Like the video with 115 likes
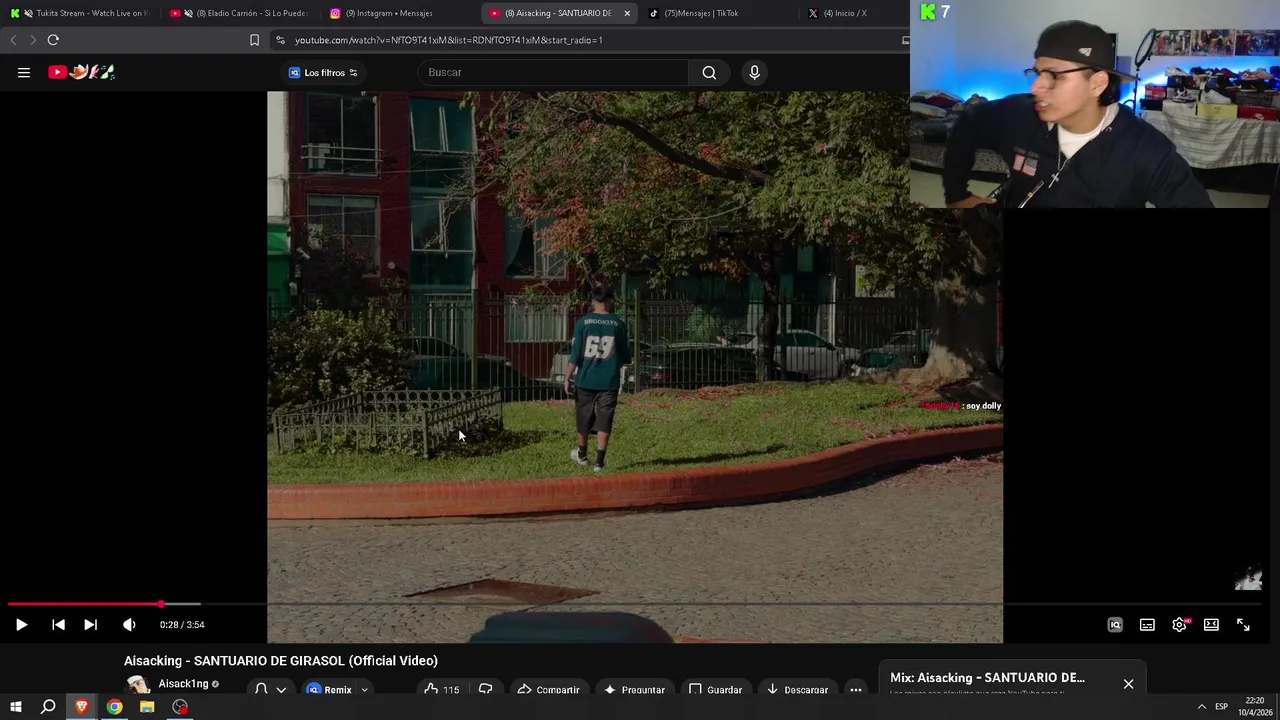Viewport: 1280px width, 720px height. point(441,689)
